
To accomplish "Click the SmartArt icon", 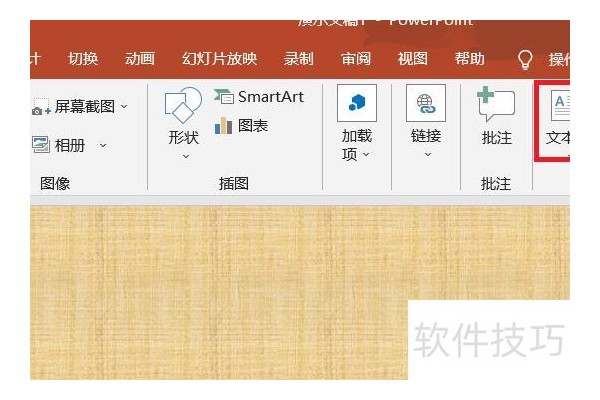I will click(223, 96).
